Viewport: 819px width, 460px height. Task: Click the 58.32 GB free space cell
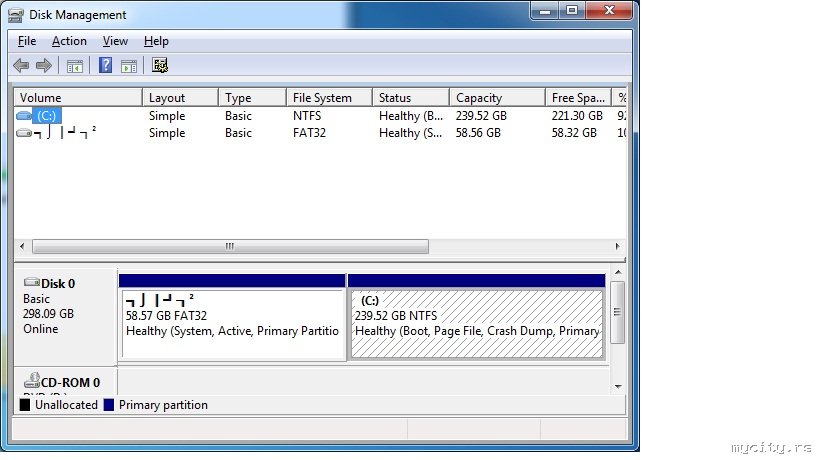[574, 133]
